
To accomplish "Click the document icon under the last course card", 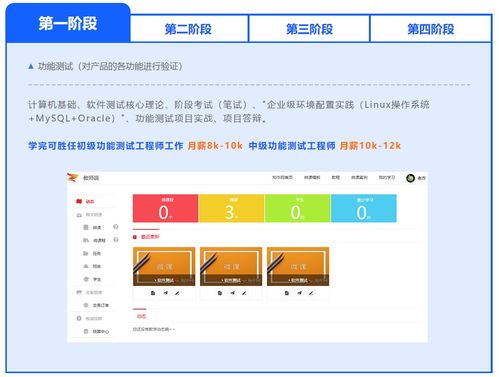I will coord(287,293).
